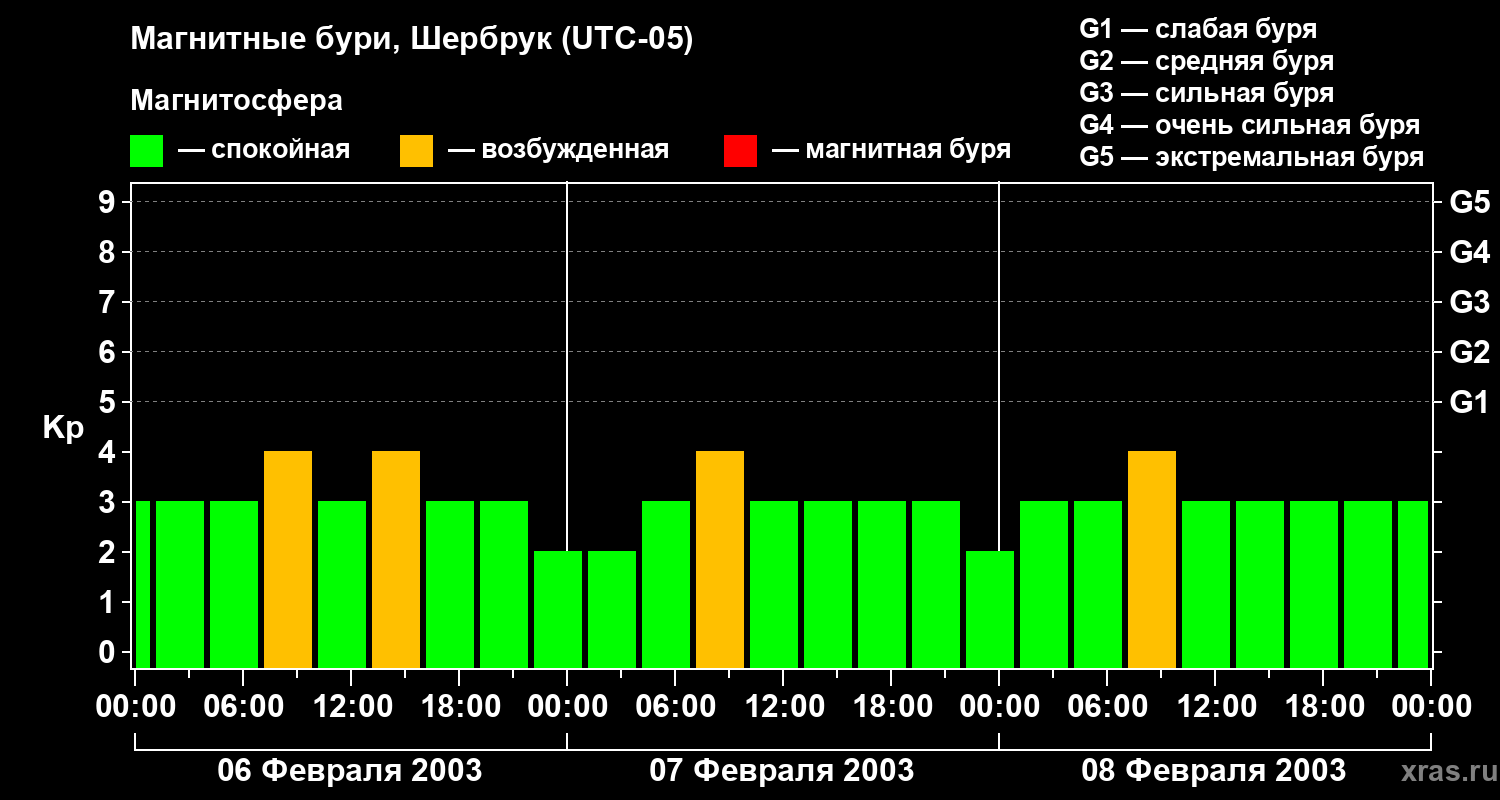Click the '— магнитная буря' legend label

pyautogui.click(x=891, y=151)
